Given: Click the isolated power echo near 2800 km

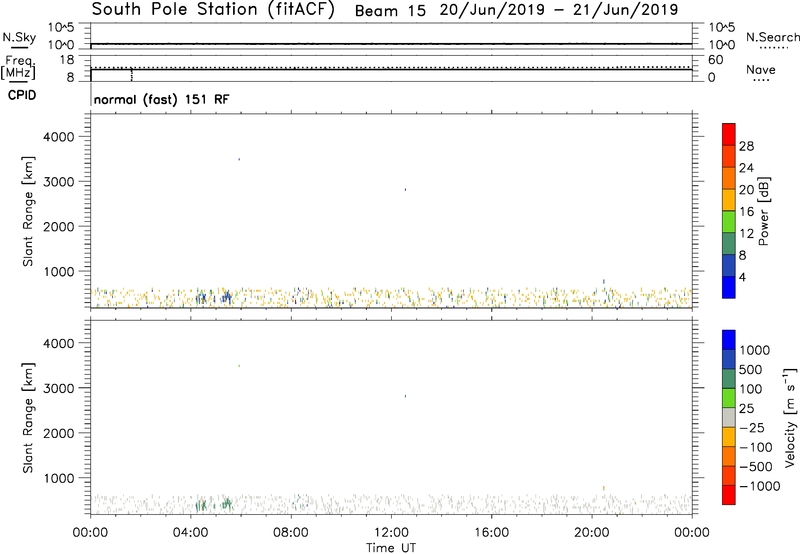Looking at the screenshot, I should 405,189.
